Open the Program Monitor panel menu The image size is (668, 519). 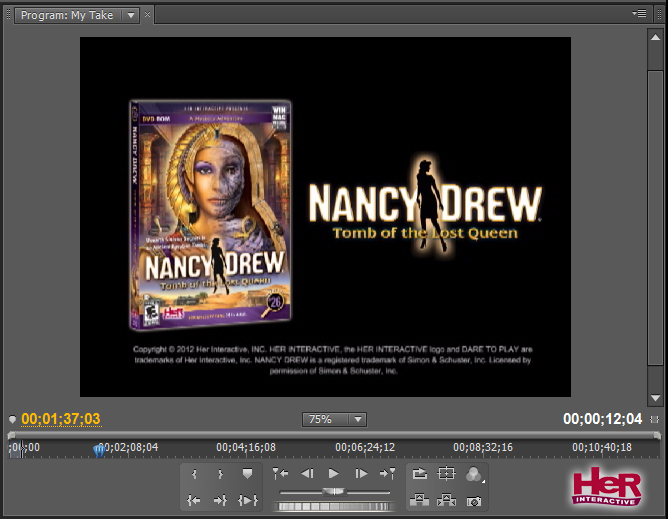point(639,14)
